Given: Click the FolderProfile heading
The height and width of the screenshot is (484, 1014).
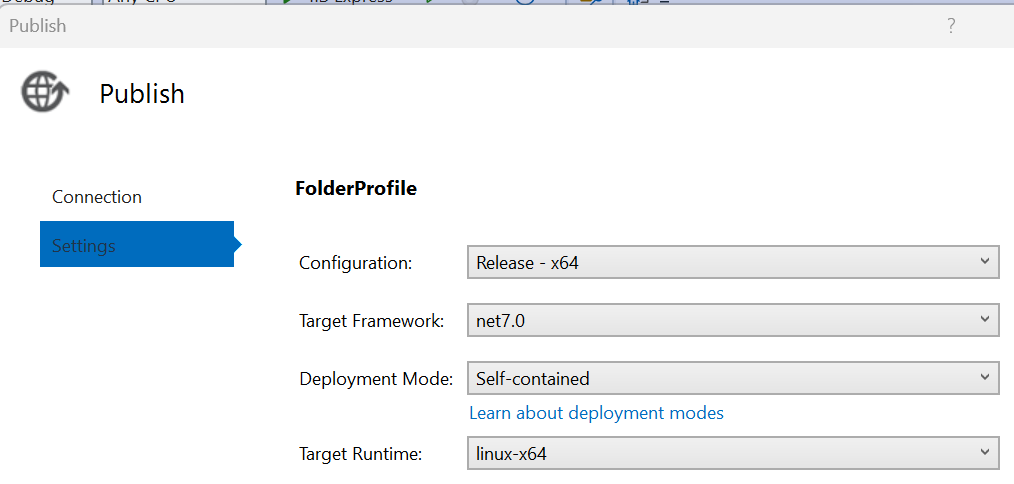Looking at the screenshot, I should coord(356,188).
